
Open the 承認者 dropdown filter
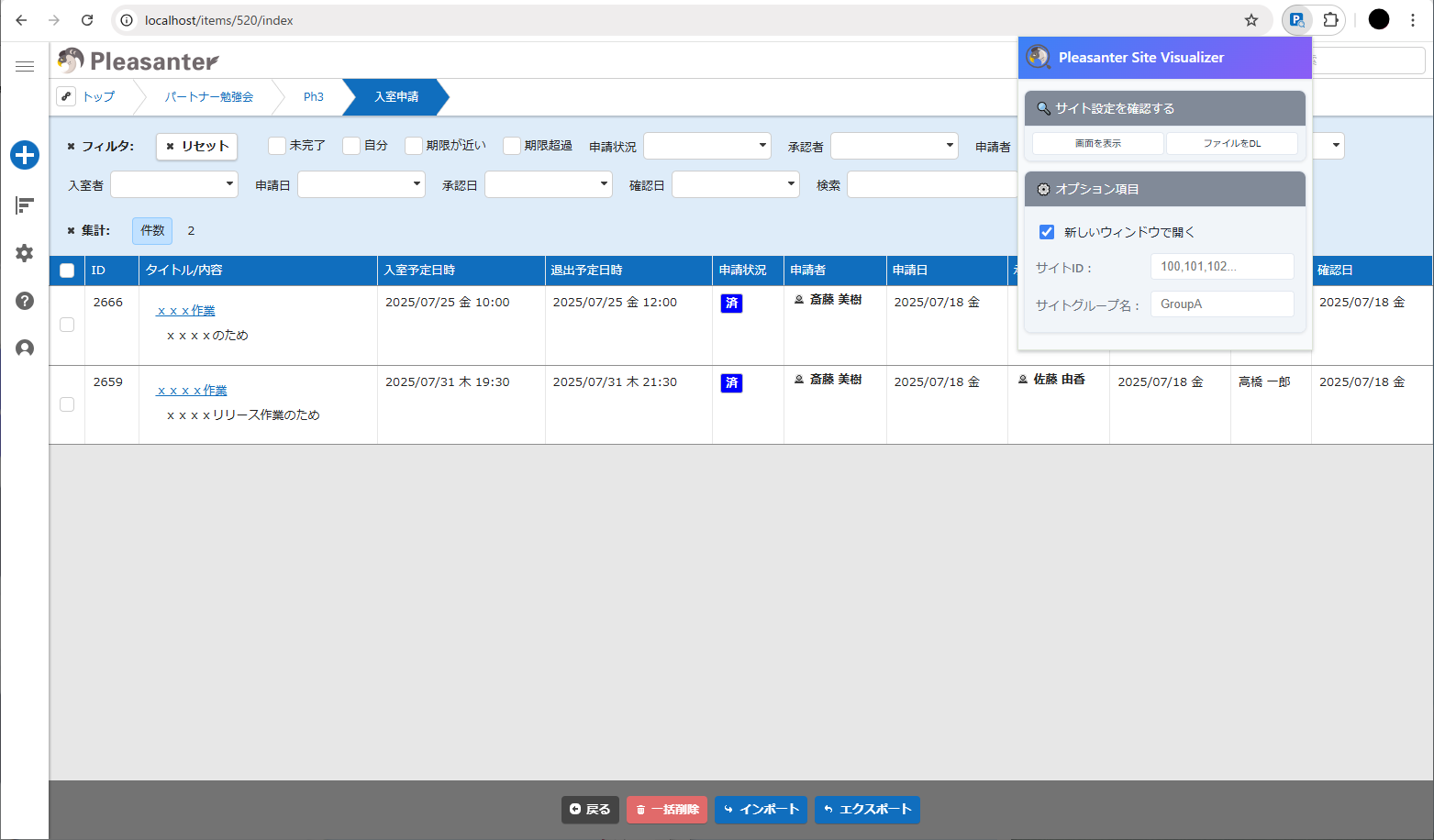point(893,145)
